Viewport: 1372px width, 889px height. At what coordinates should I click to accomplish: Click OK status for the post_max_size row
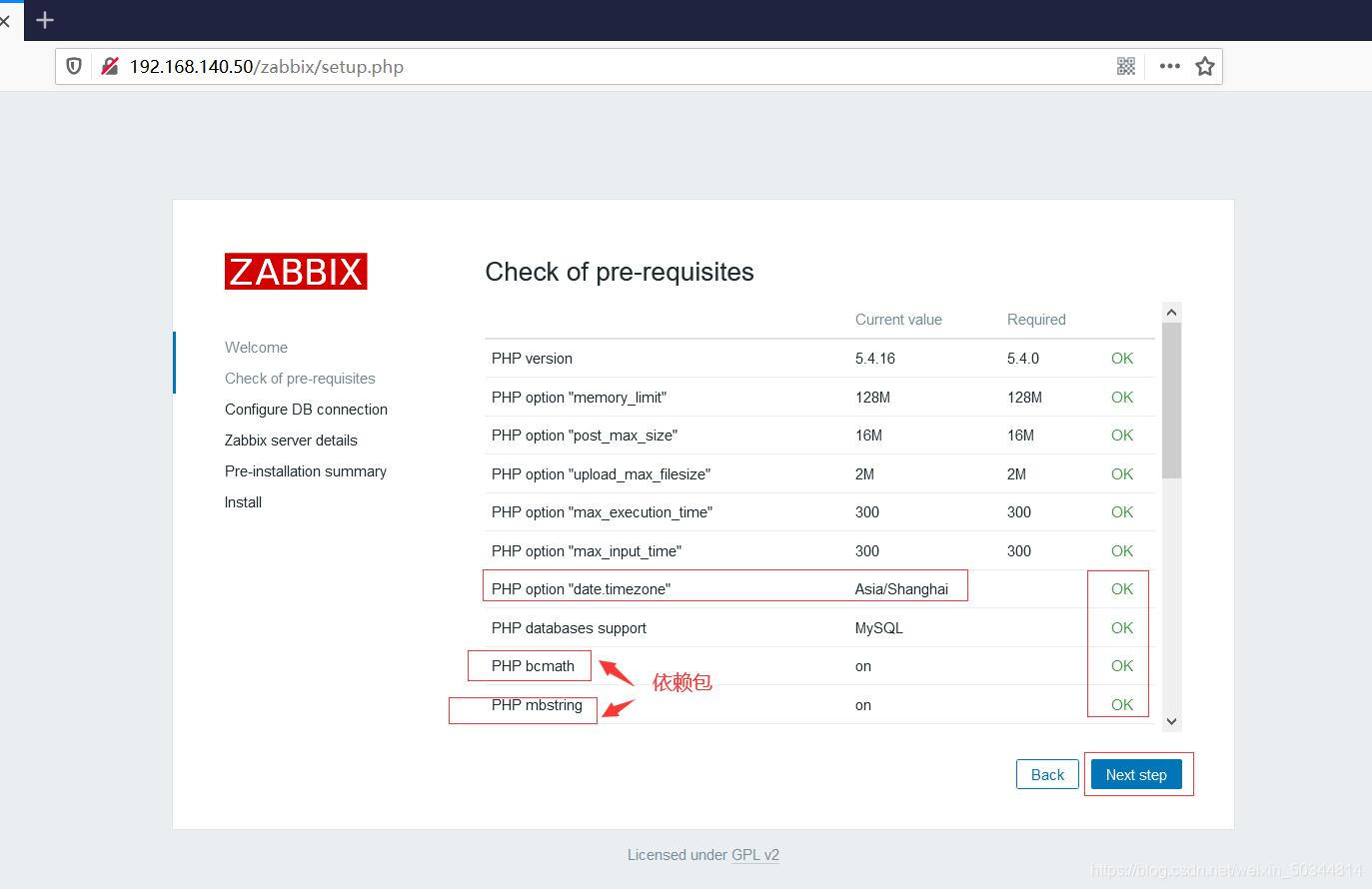[x=1122, y=436]
